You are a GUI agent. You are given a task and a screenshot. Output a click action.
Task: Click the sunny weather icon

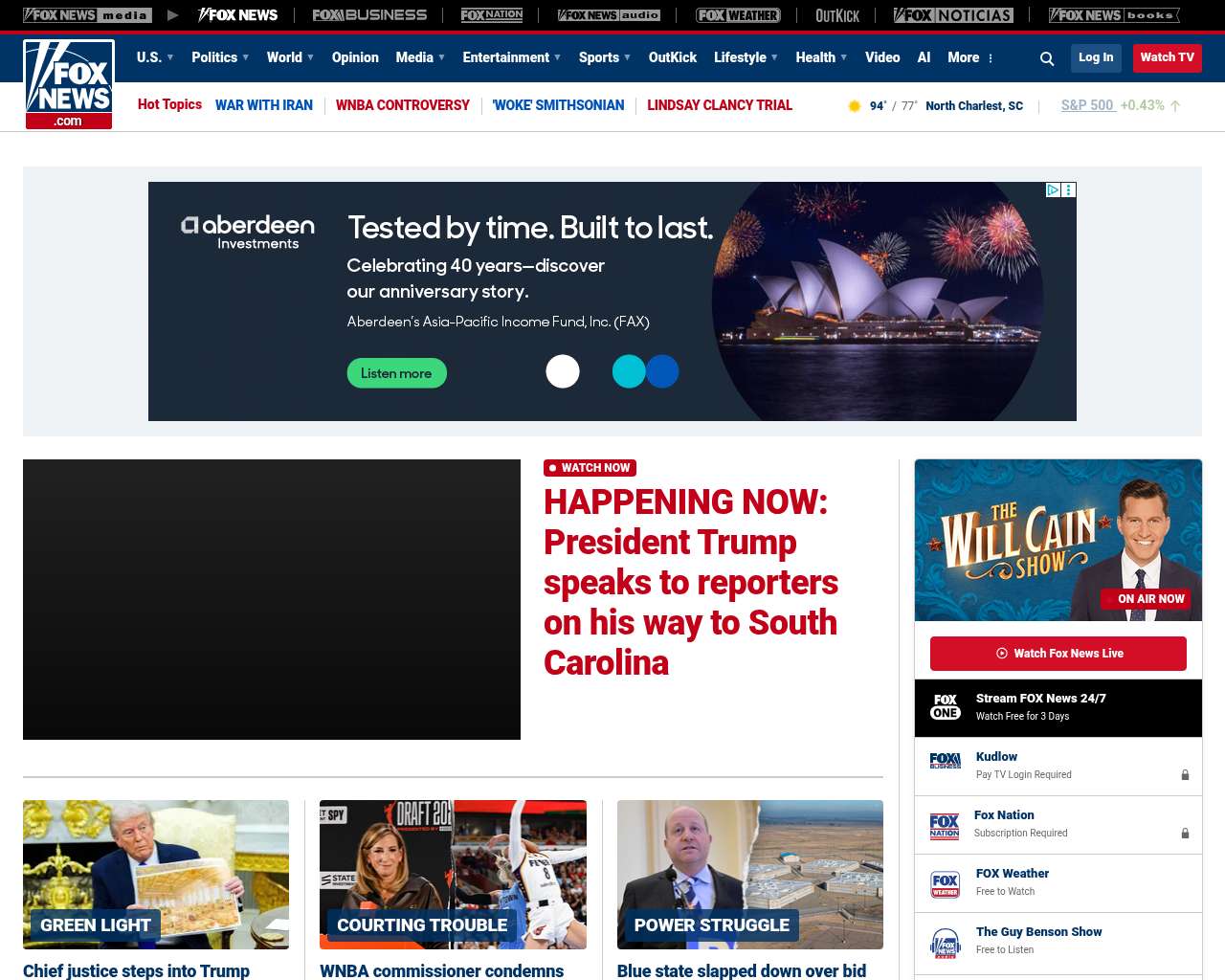(855, 106)
